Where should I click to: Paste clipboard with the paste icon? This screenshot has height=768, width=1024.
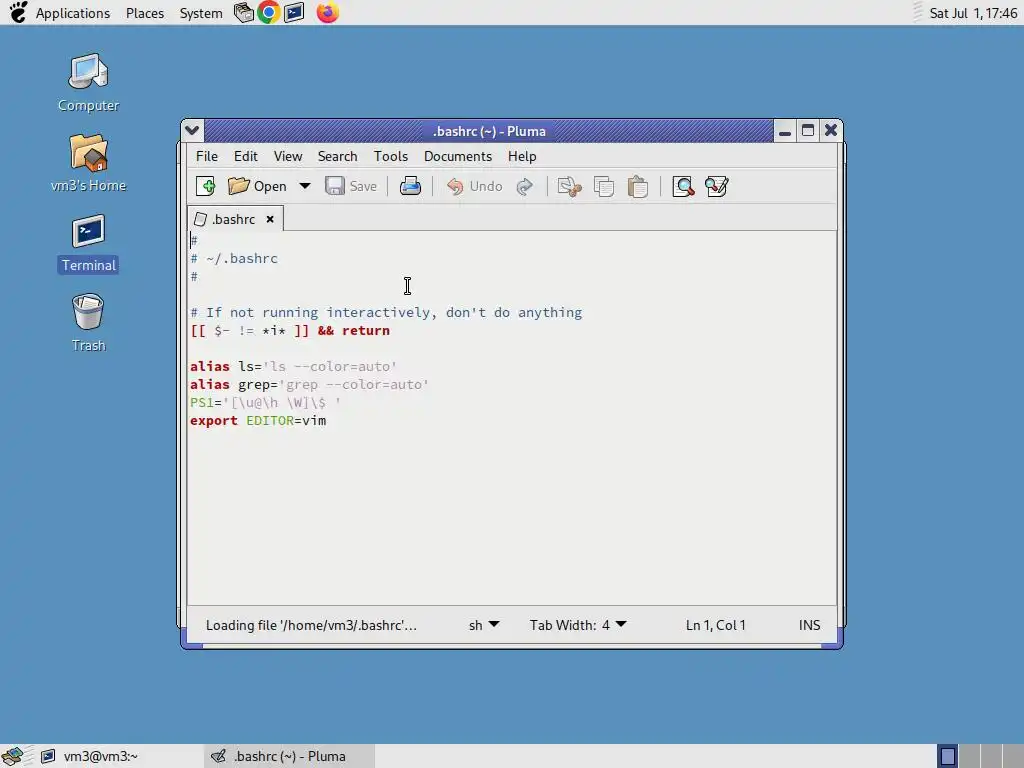point(637,187)
